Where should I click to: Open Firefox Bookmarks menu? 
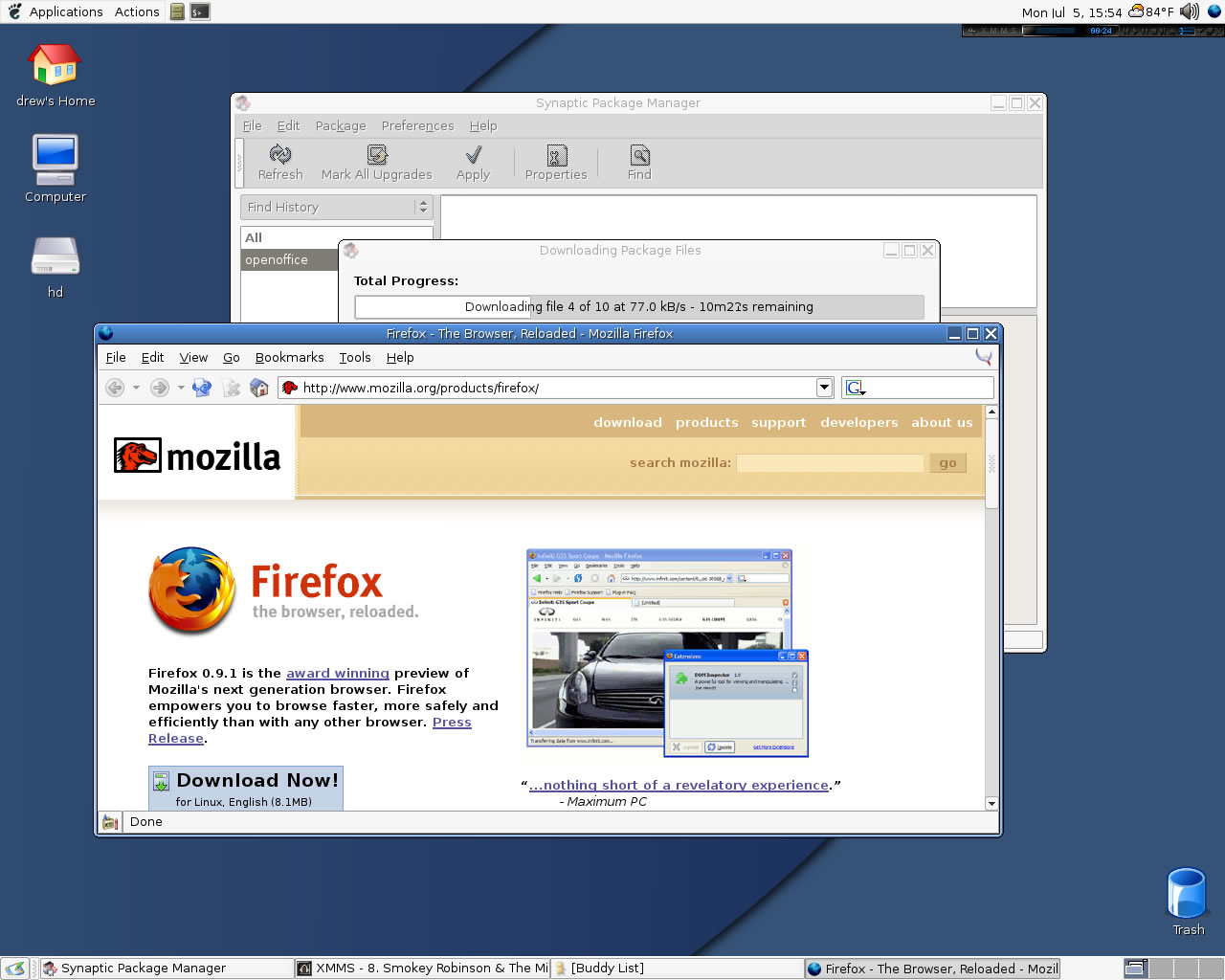click(x=289, y=357)
